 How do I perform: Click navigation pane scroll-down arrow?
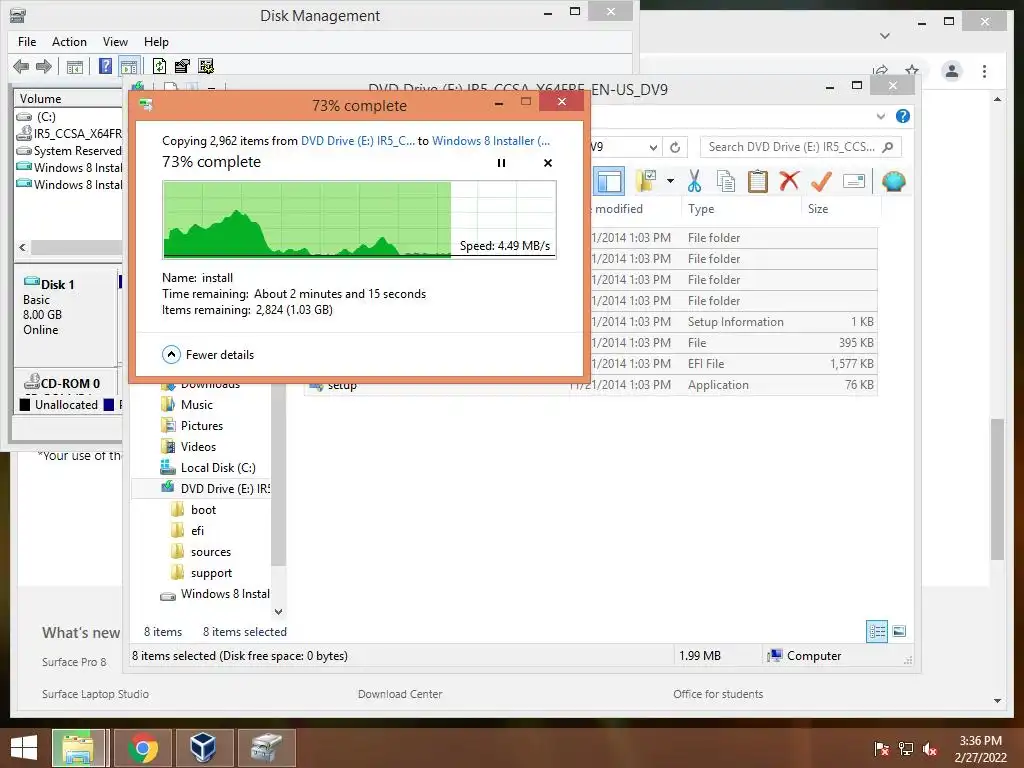[x=278, y=611]
